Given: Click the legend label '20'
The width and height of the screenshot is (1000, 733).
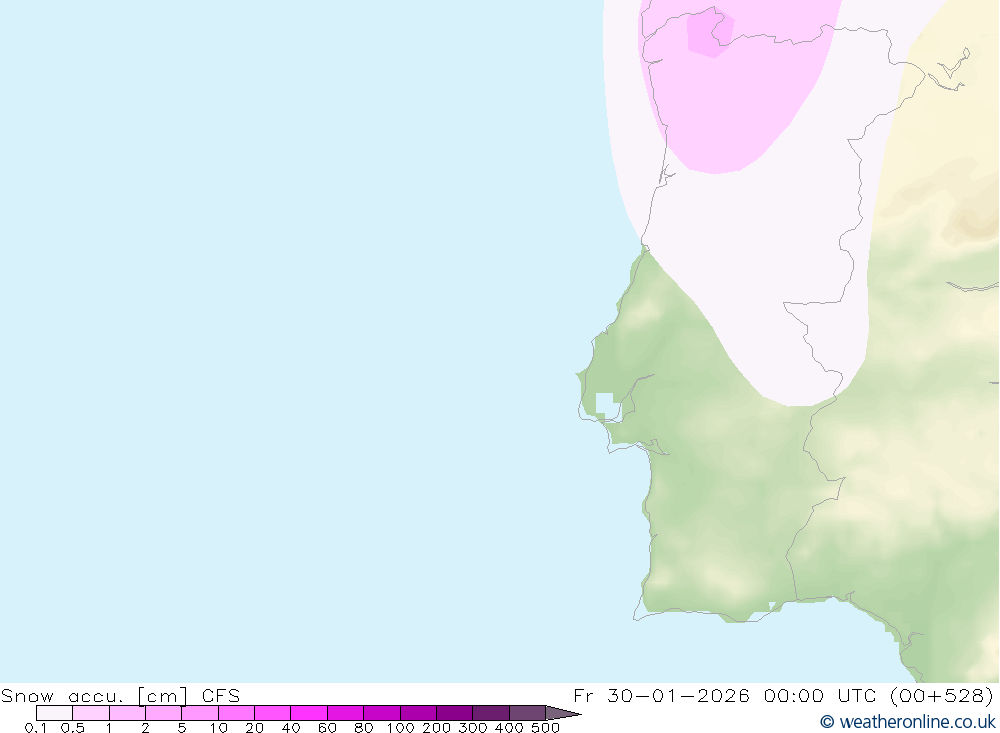Looking at the screenshot, I should point(254,727).
